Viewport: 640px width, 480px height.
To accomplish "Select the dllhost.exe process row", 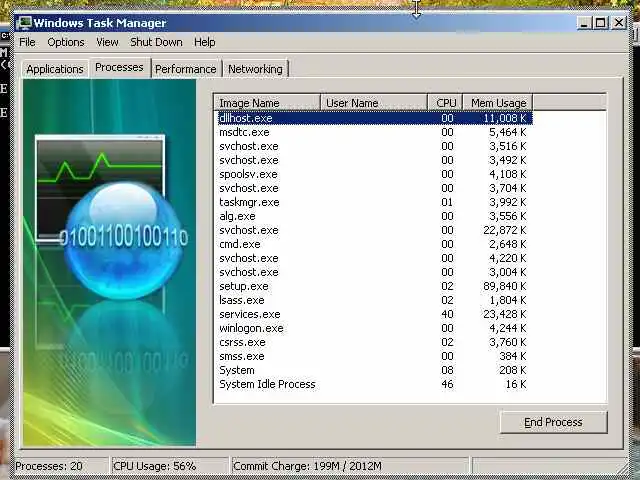I will pos(375,118).
